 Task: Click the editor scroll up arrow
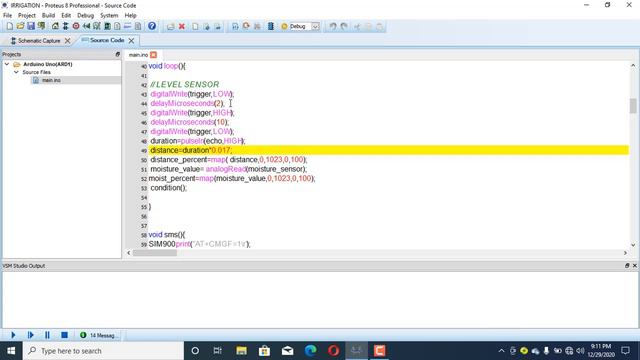pyautogui.click(x=633, y=65)
